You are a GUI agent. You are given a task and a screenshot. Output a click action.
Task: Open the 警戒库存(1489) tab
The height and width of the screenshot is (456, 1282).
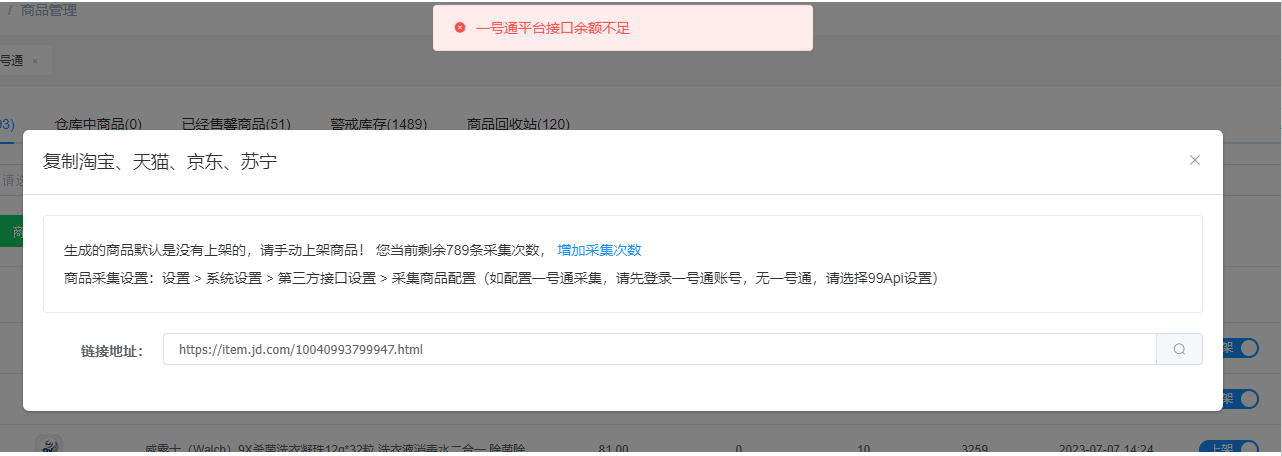click(x=378, y=124)
